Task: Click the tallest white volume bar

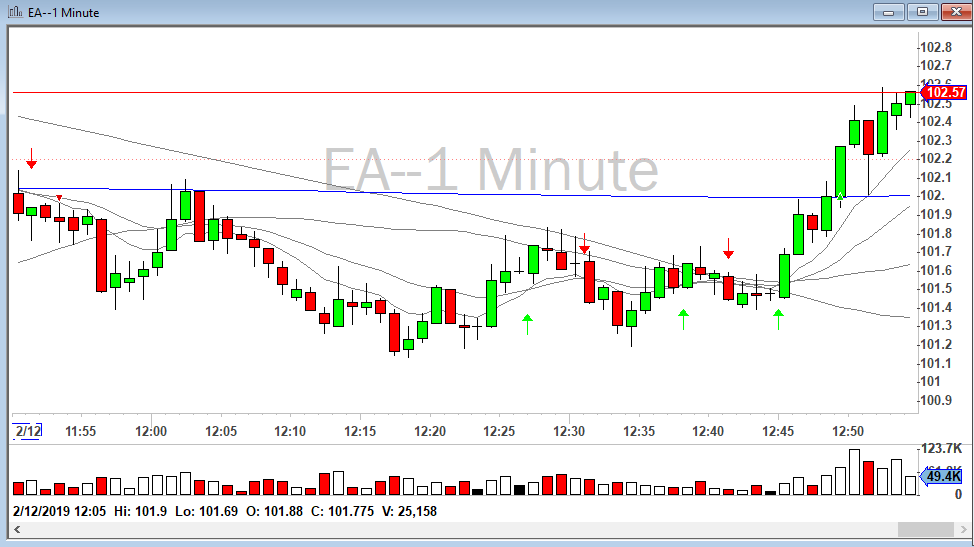Action: click(854, 472)
